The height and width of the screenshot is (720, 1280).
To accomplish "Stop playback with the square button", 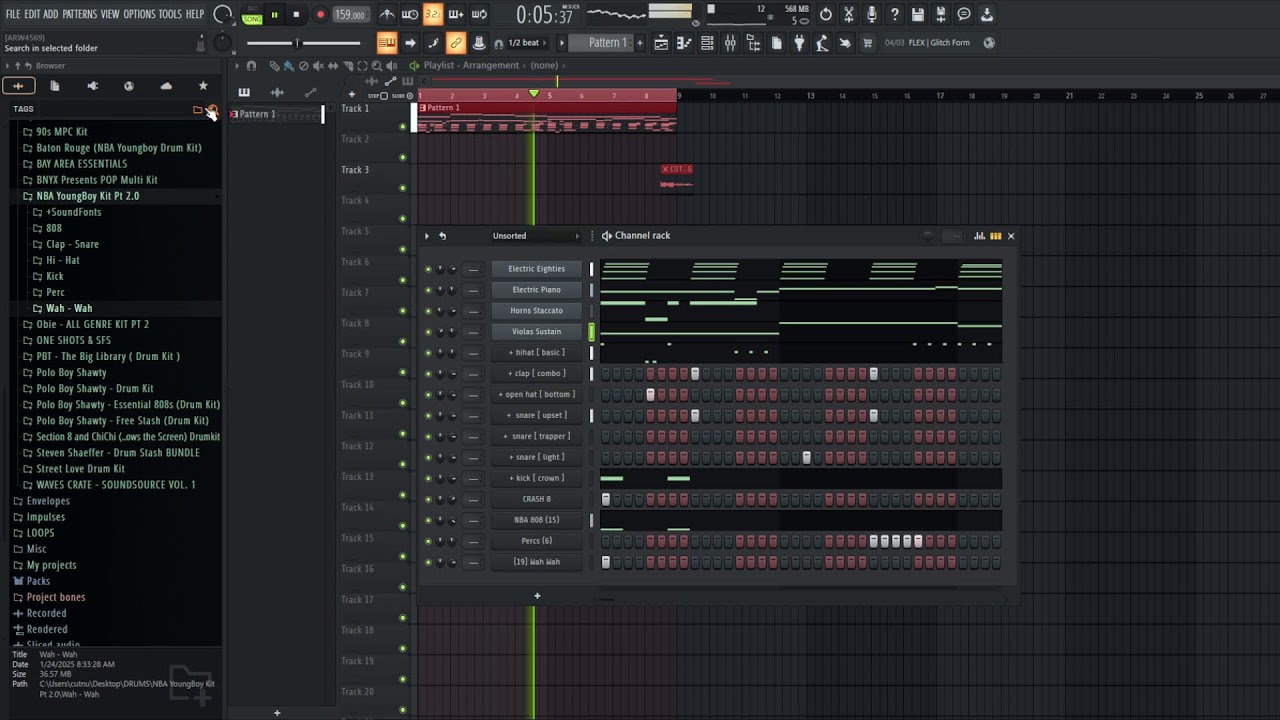I will 296,14.
